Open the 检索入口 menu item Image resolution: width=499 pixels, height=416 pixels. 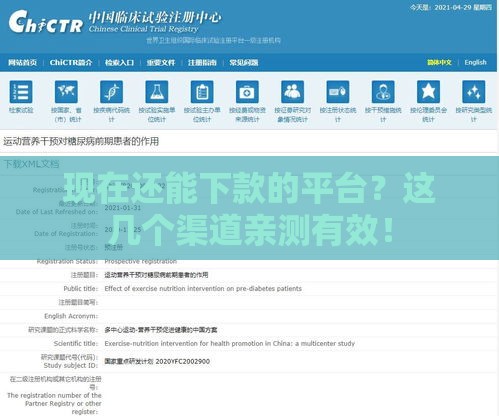(119, 62)
